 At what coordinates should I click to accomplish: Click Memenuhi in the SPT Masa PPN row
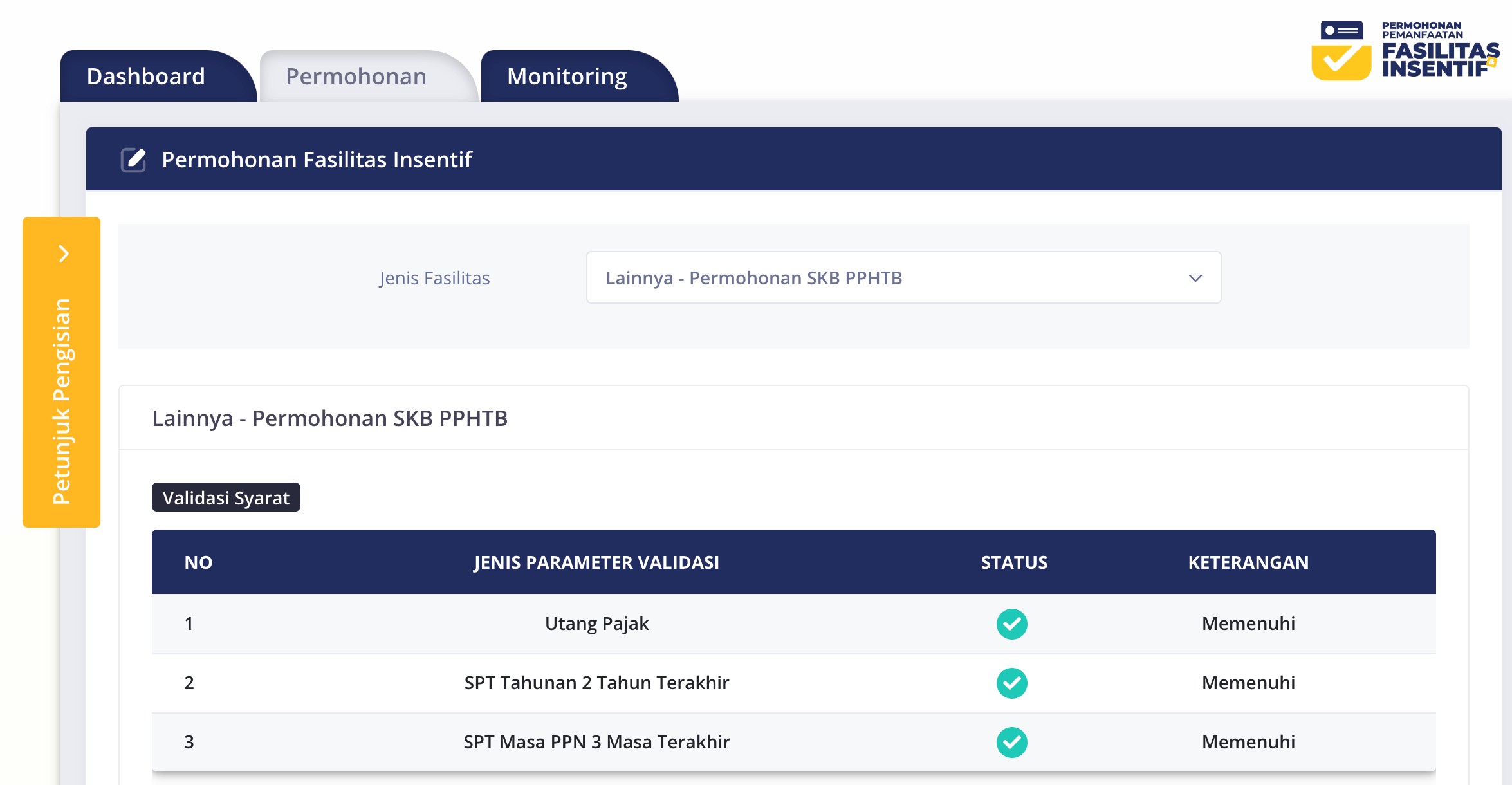(1248, 742)
